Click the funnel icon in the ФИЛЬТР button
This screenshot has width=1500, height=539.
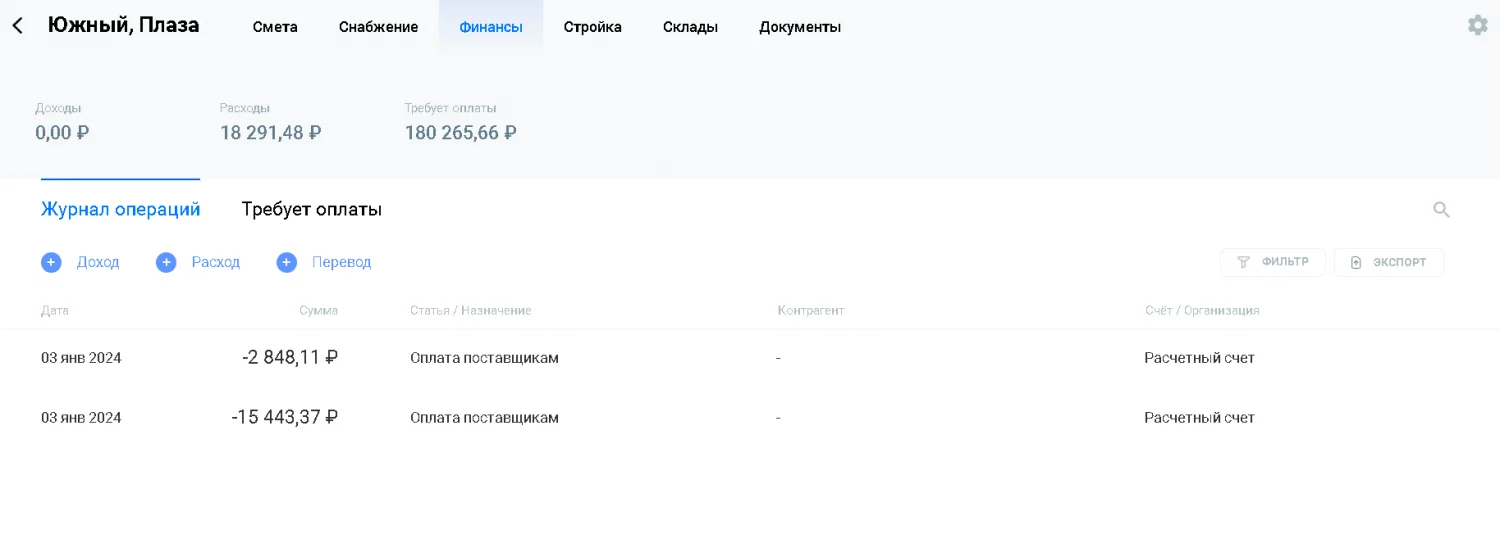click(x=1243, y=262)
